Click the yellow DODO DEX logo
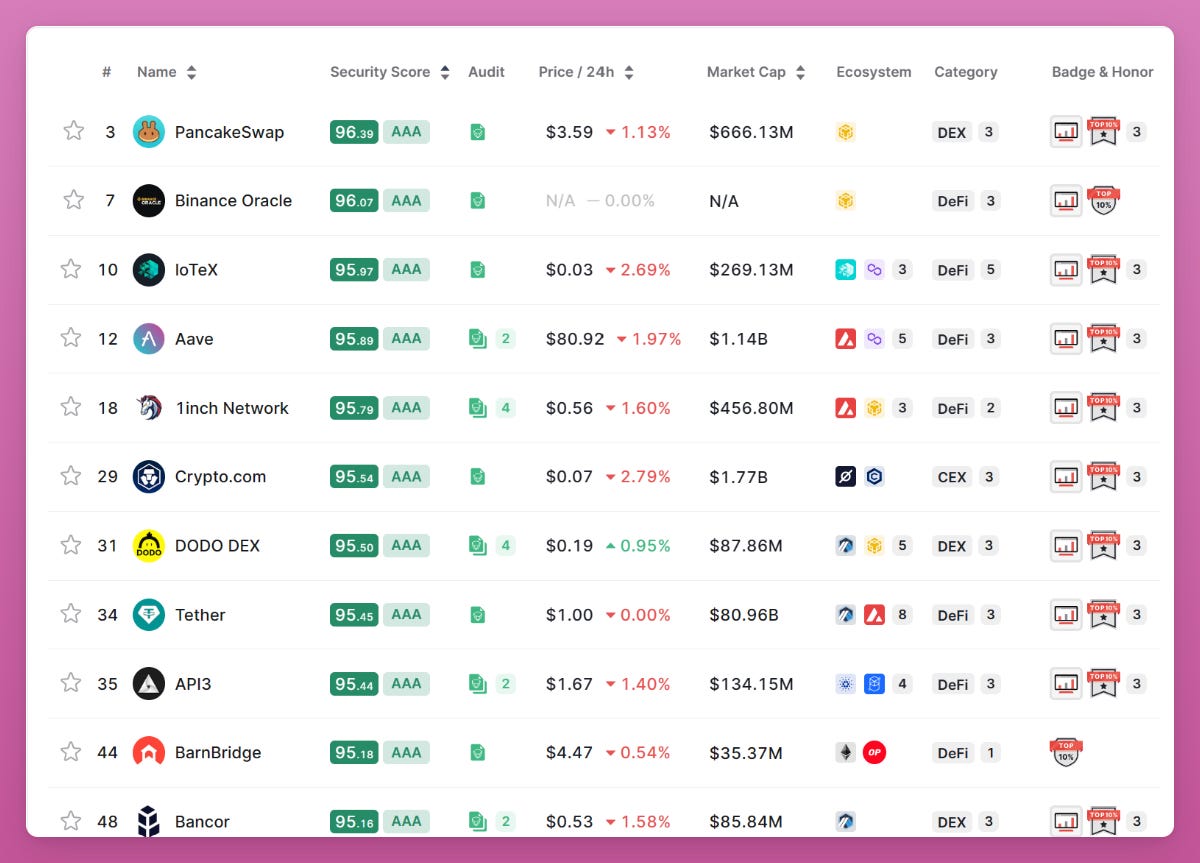The width and height of the screenshot is (1200, 863). pyautogui.click(x=149, y=545)
